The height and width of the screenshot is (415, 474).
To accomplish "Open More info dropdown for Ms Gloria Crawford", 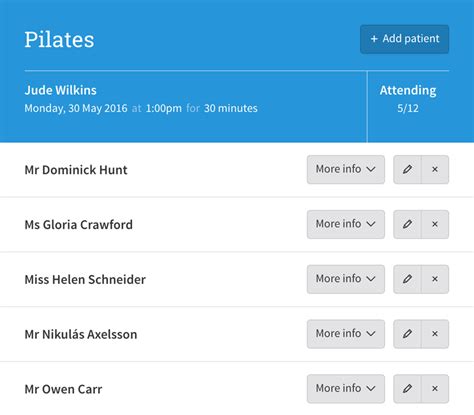I will click(x=346, y=224).
